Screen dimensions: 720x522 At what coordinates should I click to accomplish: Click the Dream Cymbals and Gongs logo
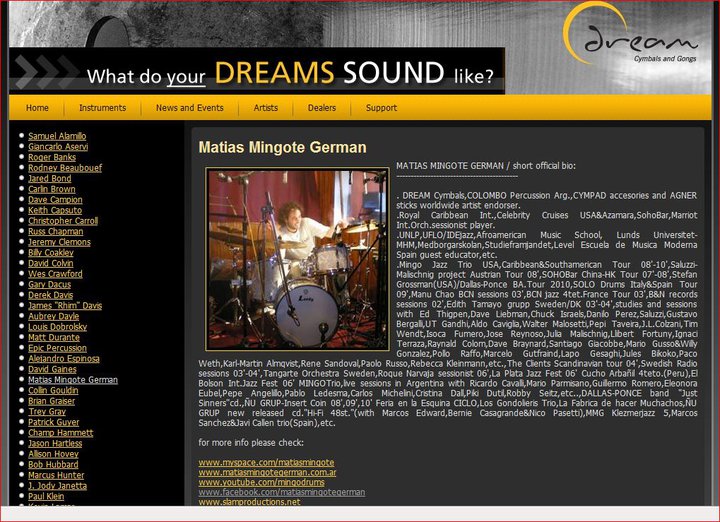631,33
